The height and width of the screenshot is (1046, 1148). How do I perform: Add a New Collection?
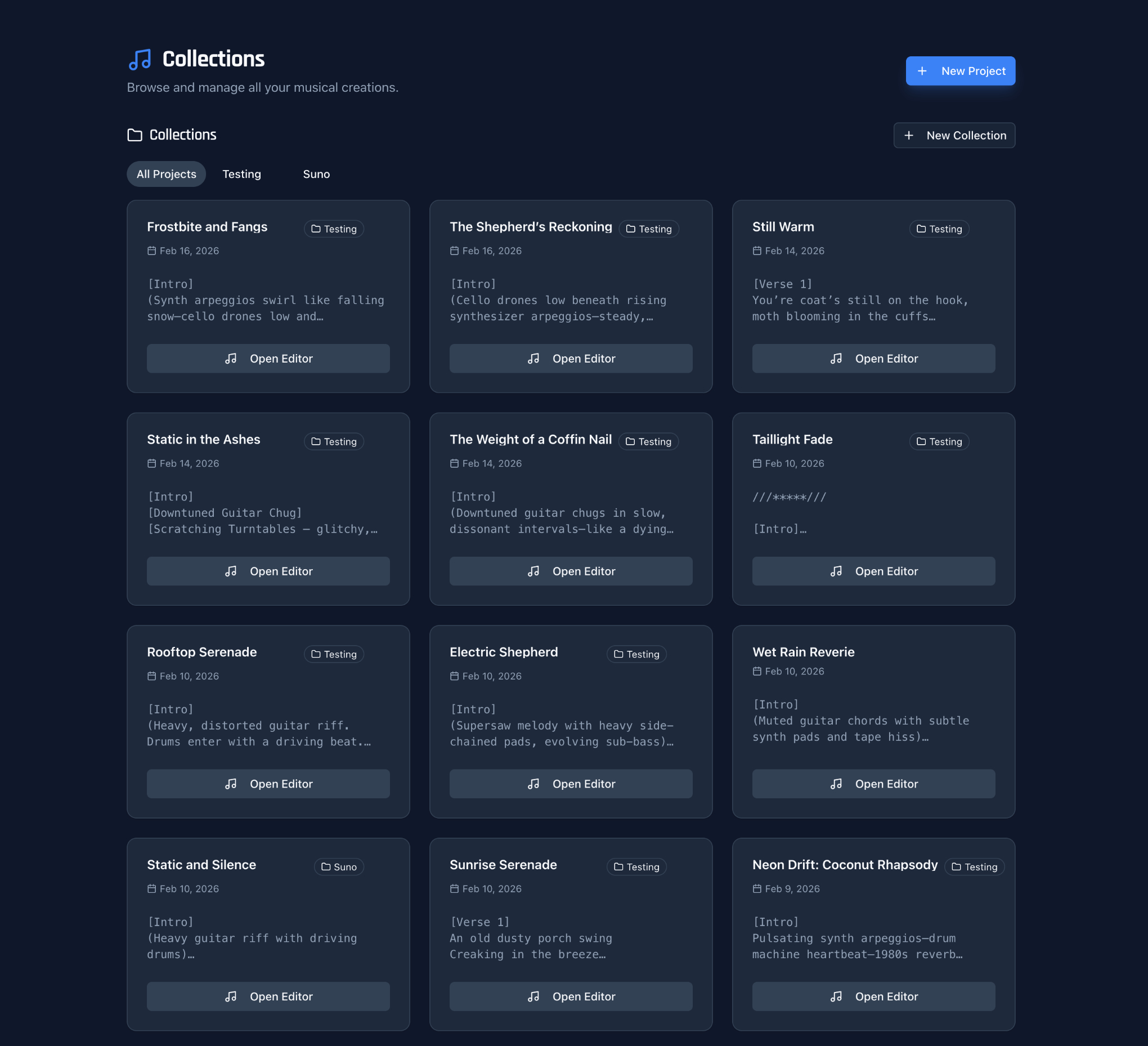click(x=954, y=136)
